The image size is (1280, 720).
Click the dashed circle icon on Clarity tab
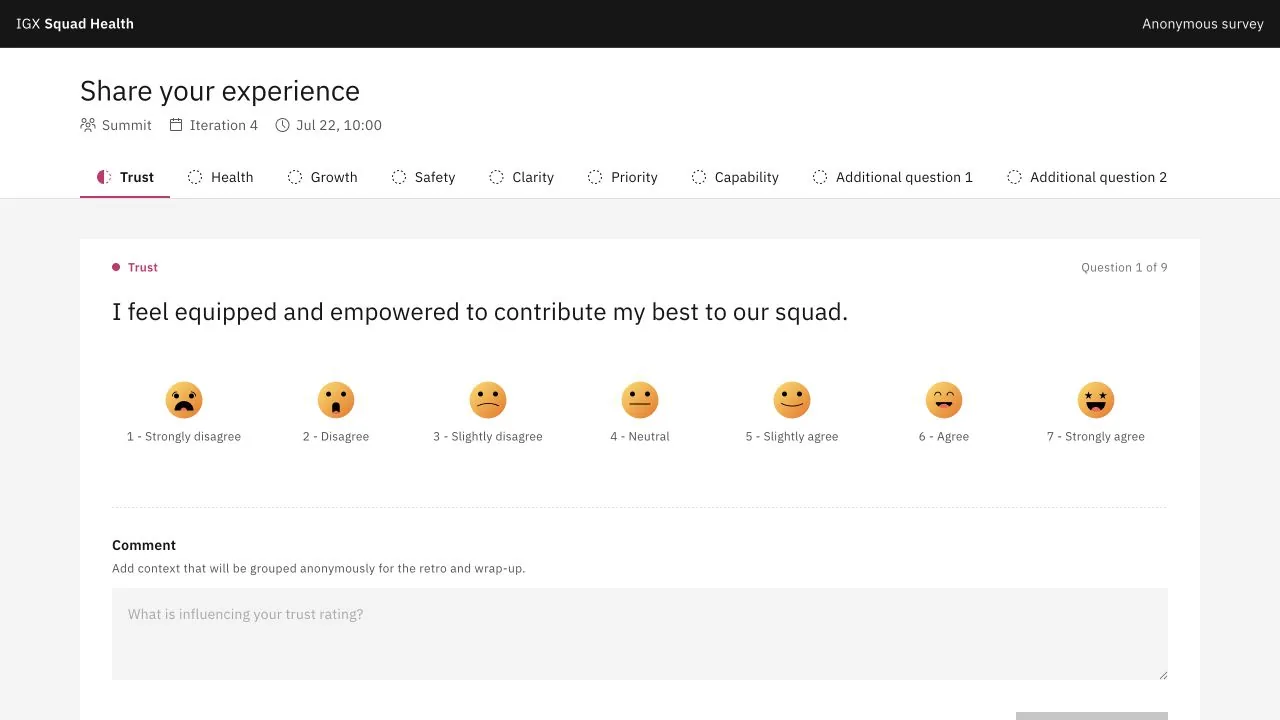click(496, 177)
